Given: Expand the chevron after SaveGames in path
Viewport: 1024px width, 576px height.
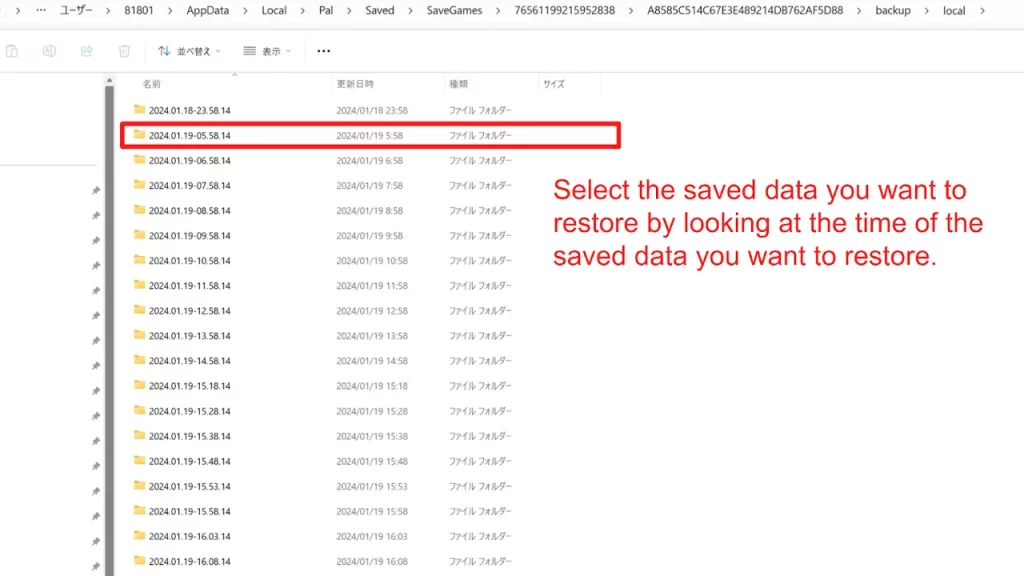Looking at the screenshot, I should (498, 10).
